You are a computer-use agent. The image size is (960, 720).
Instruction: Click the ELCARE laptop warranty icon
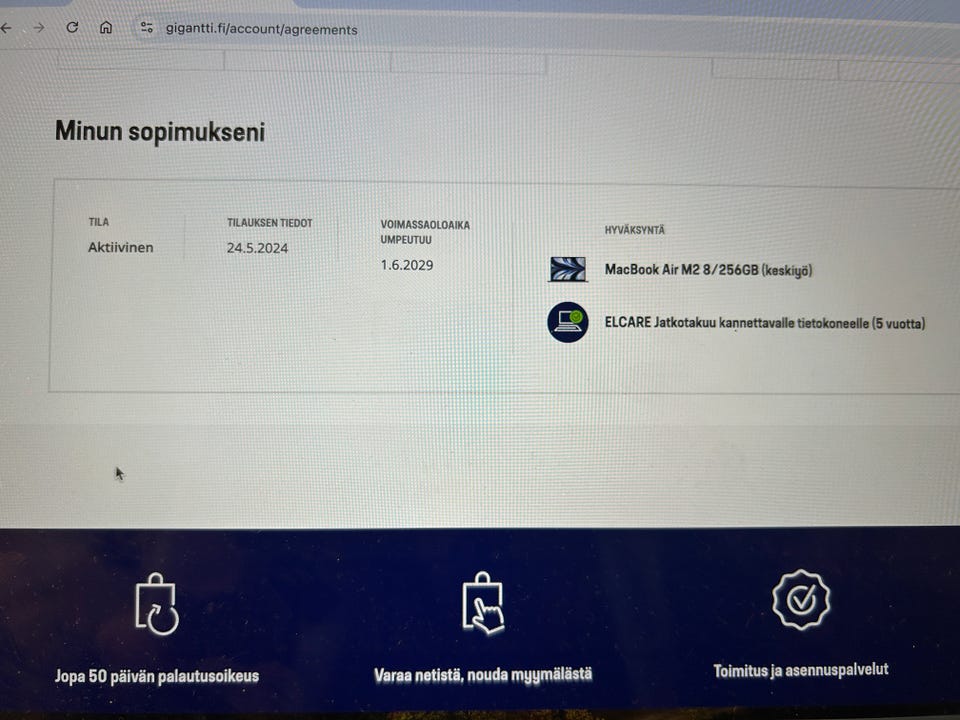click(568, 322)
